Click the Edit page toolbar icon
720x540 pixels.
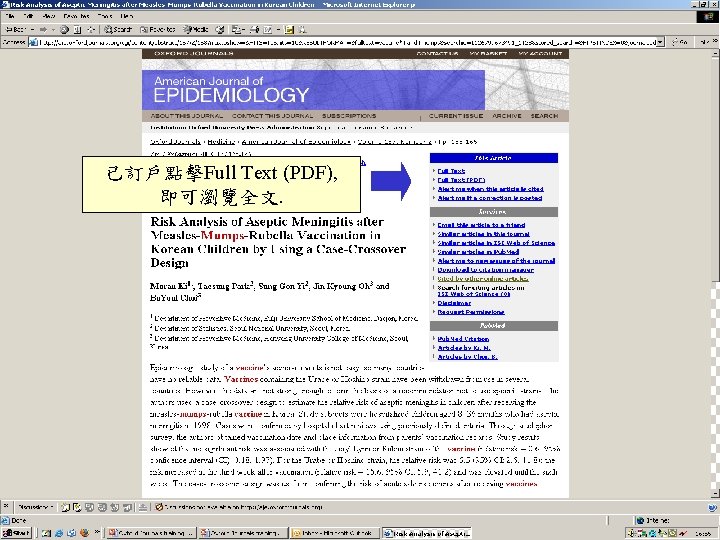(x=268, y=29)
